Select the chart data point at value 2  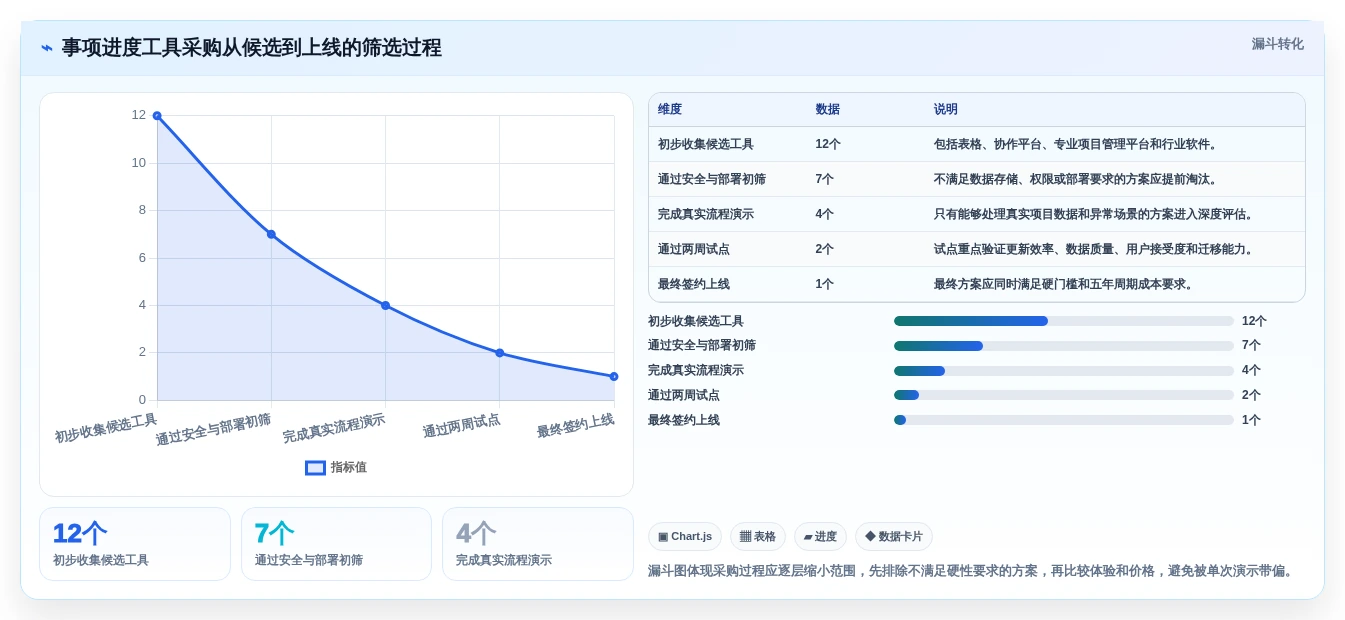click(500, 353)
